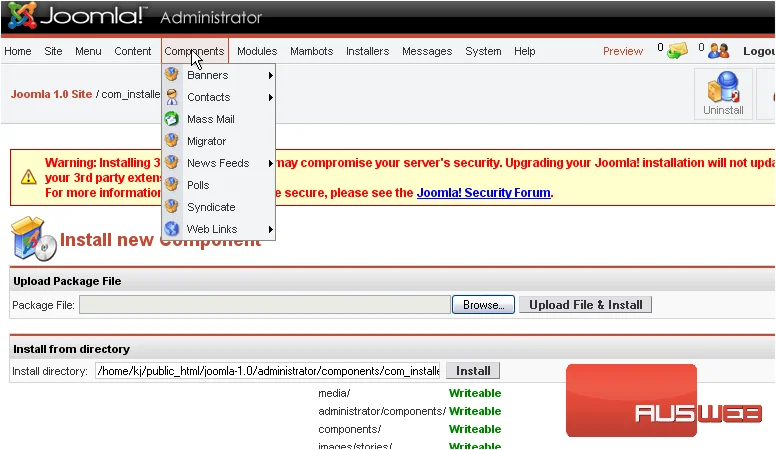The image size is (776, 450).
Task: Click the Install from directory heading
Action: (71, 349)
